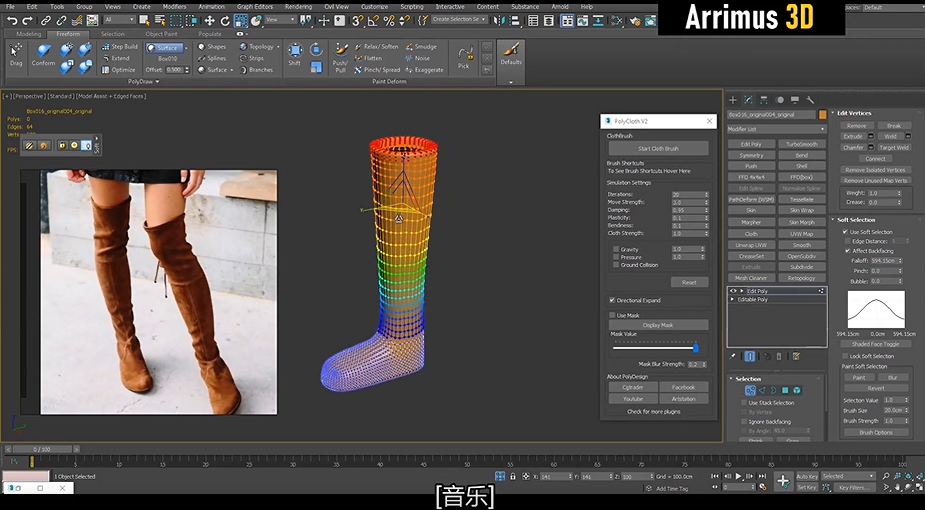Open the Hierarchy tab in command panel
This screenshot has width=925, height=510.
764,100
